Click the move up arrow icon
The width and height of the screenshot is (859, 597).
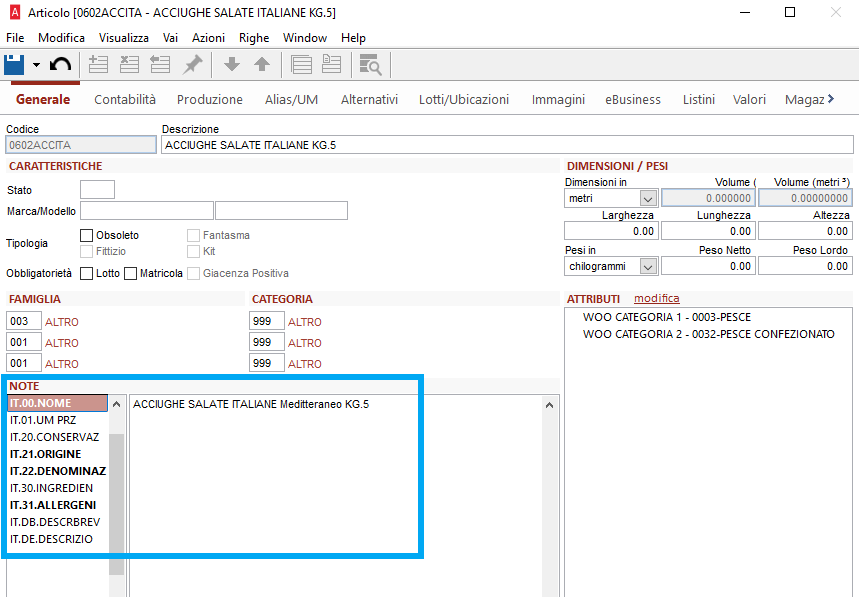click(x=262, y=65)
